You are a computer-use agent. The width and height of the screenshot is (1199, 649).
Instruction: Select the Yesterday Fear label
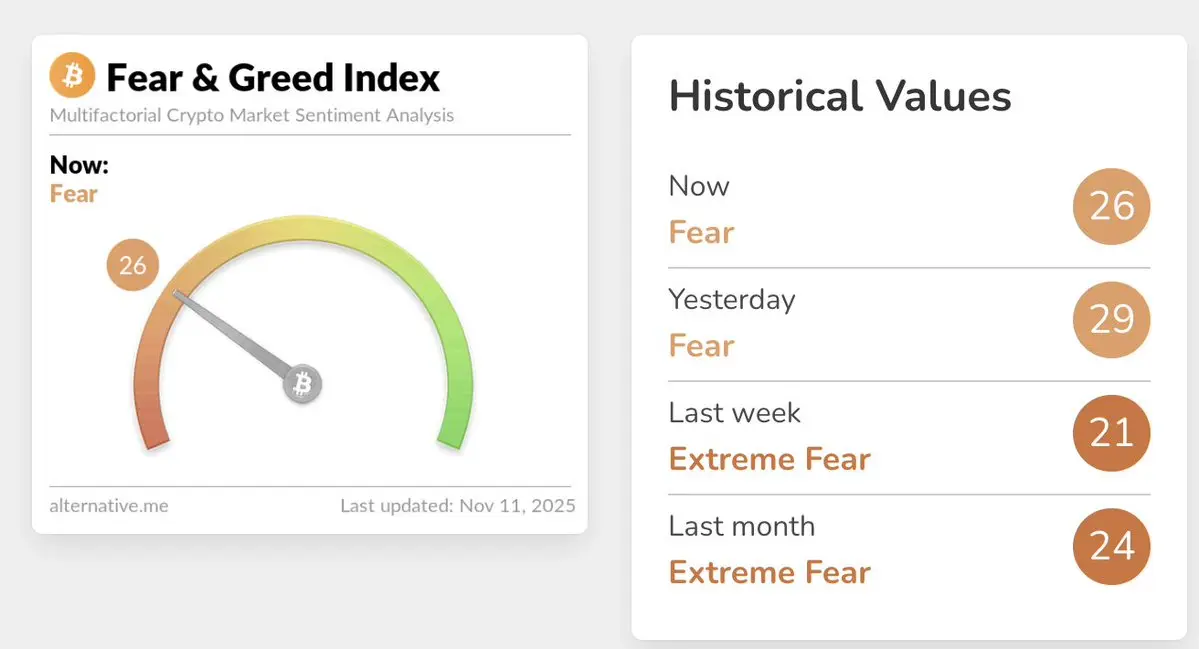click(x=701, y=346)
